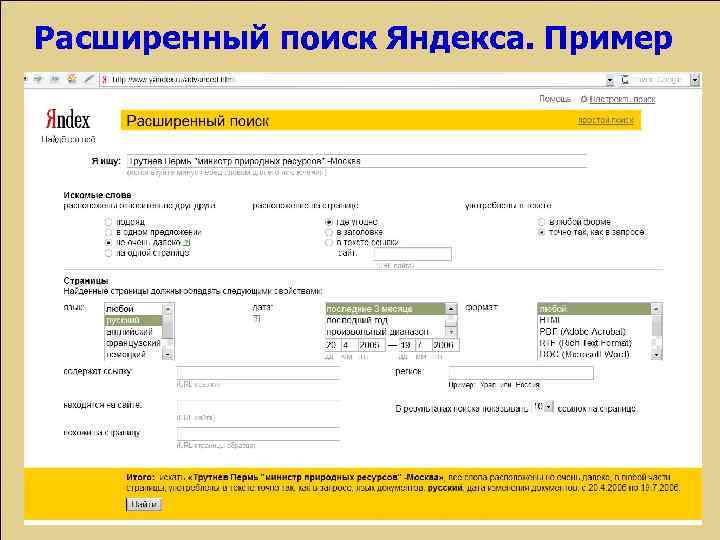Click language list scroll-up arrow
The width and height of the screenshot is (720, 540).
pos(168,309)
